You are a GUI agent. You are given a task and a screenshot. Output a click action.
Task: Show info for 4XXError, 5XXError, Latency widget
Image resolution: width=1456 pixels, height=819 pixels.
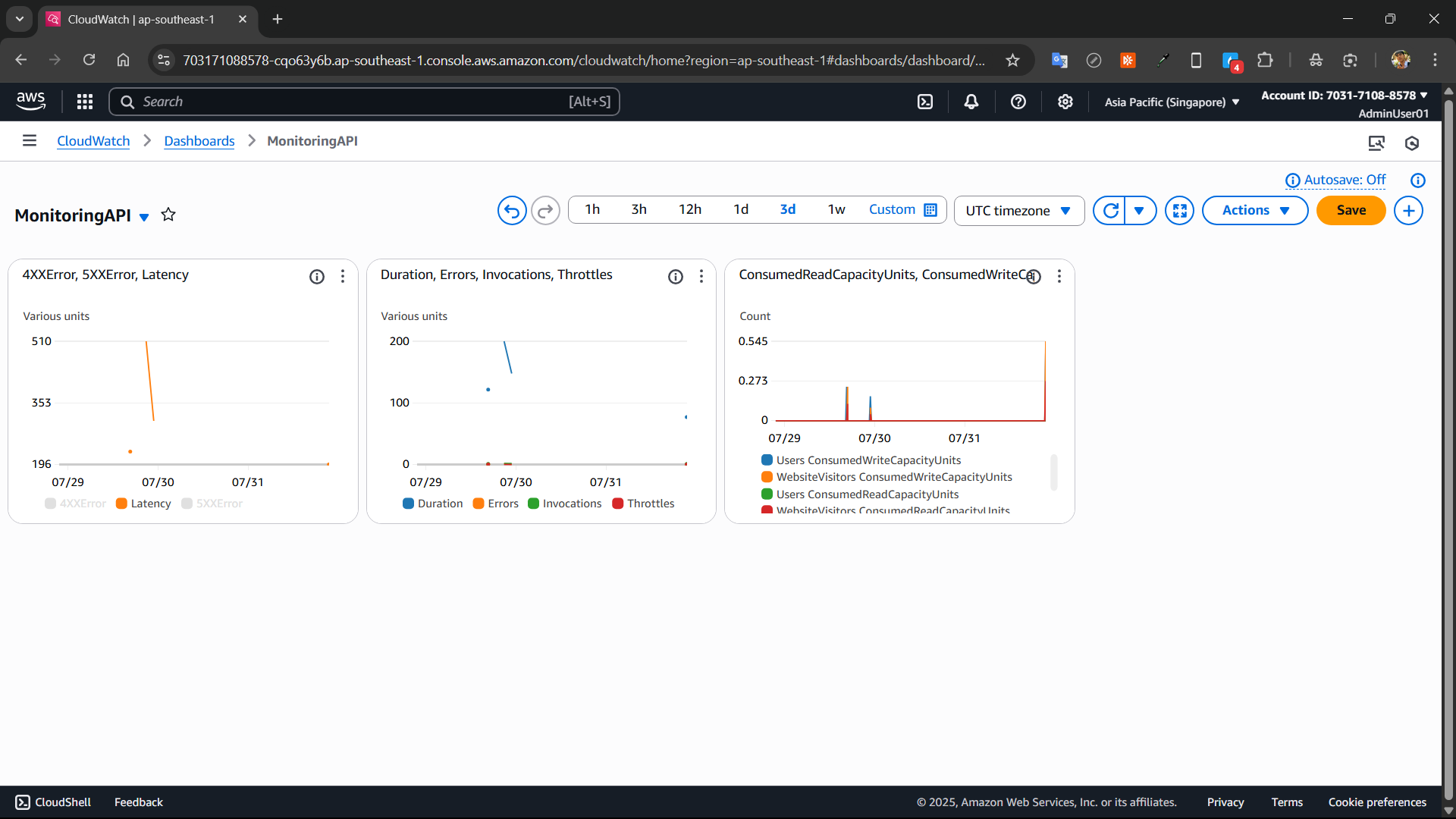point(317,277)
